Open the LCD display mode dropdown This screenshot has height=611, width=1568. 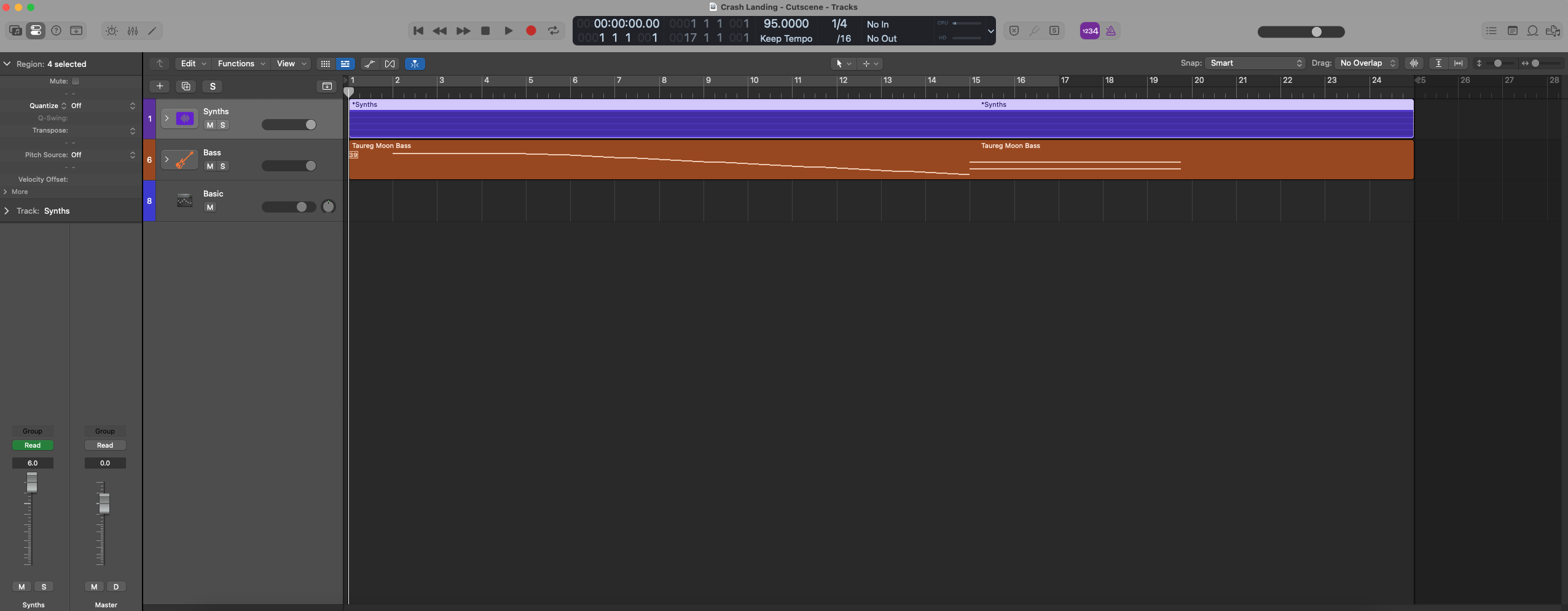pyautogui.click(x=990, y=31)
